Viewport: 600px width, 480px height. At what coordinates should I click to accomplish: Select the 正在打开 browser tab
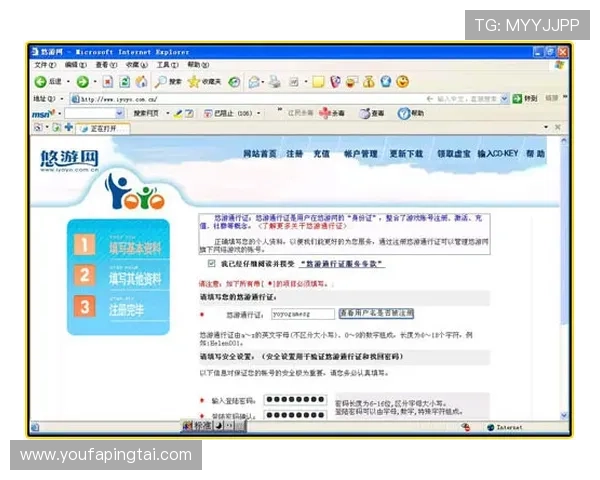pos(103,129)
